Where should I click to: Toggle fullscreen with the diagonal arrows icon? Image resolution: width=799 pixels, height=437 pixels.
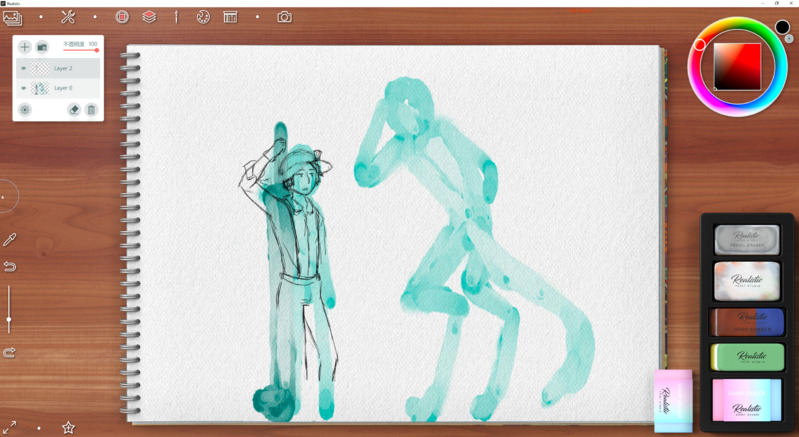pos(9,427)
